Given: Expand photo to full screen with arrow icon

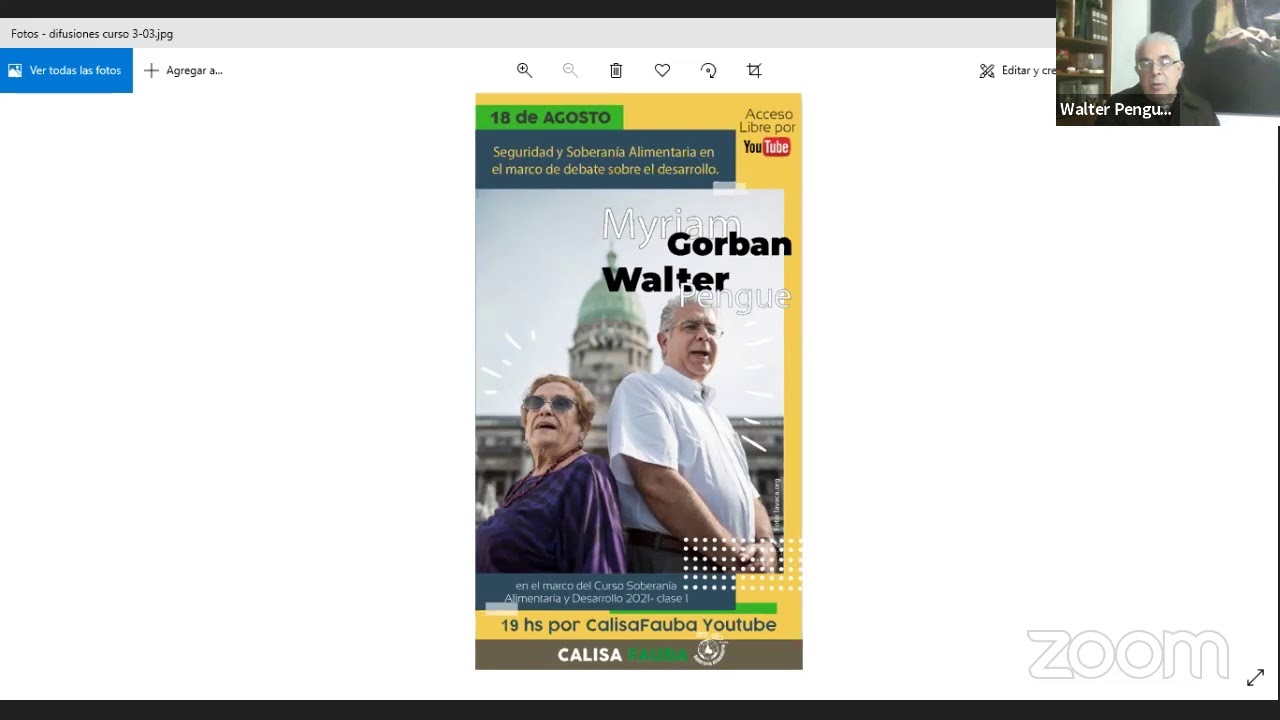Looking at the screenshot, I should 1255,677.
